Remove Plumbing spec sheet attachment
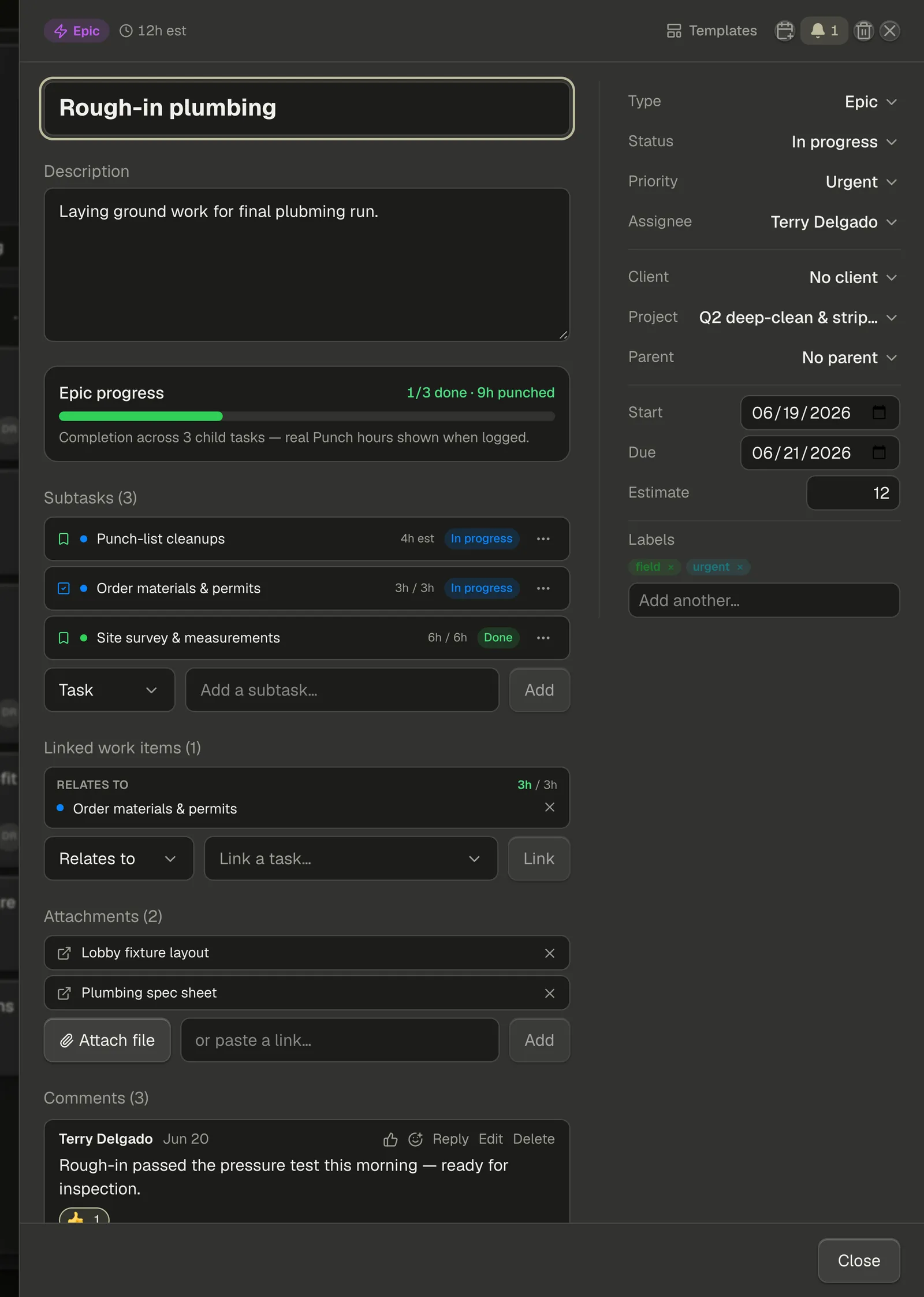Screen dimensions: 924x1297 [550, 993]
